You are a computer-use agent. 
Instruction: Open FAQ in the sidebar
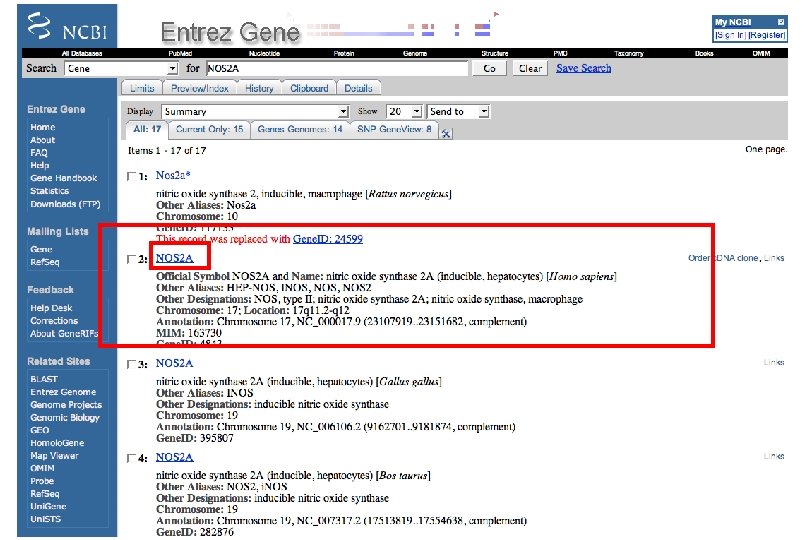tap(39, 153)
